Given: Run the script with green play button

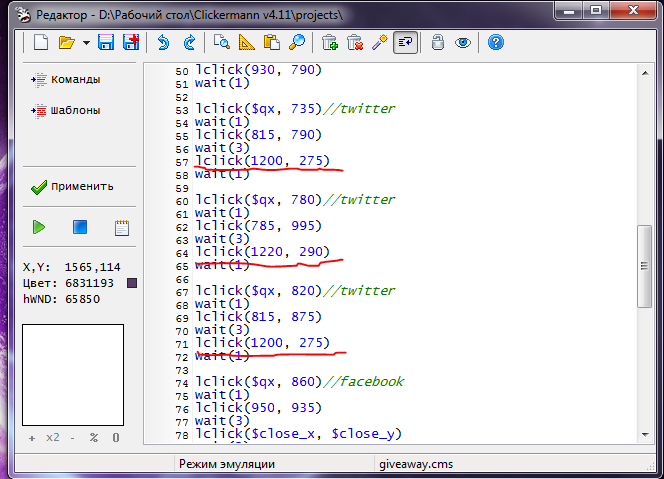Looking at the screenshot, I should point(39,227).
